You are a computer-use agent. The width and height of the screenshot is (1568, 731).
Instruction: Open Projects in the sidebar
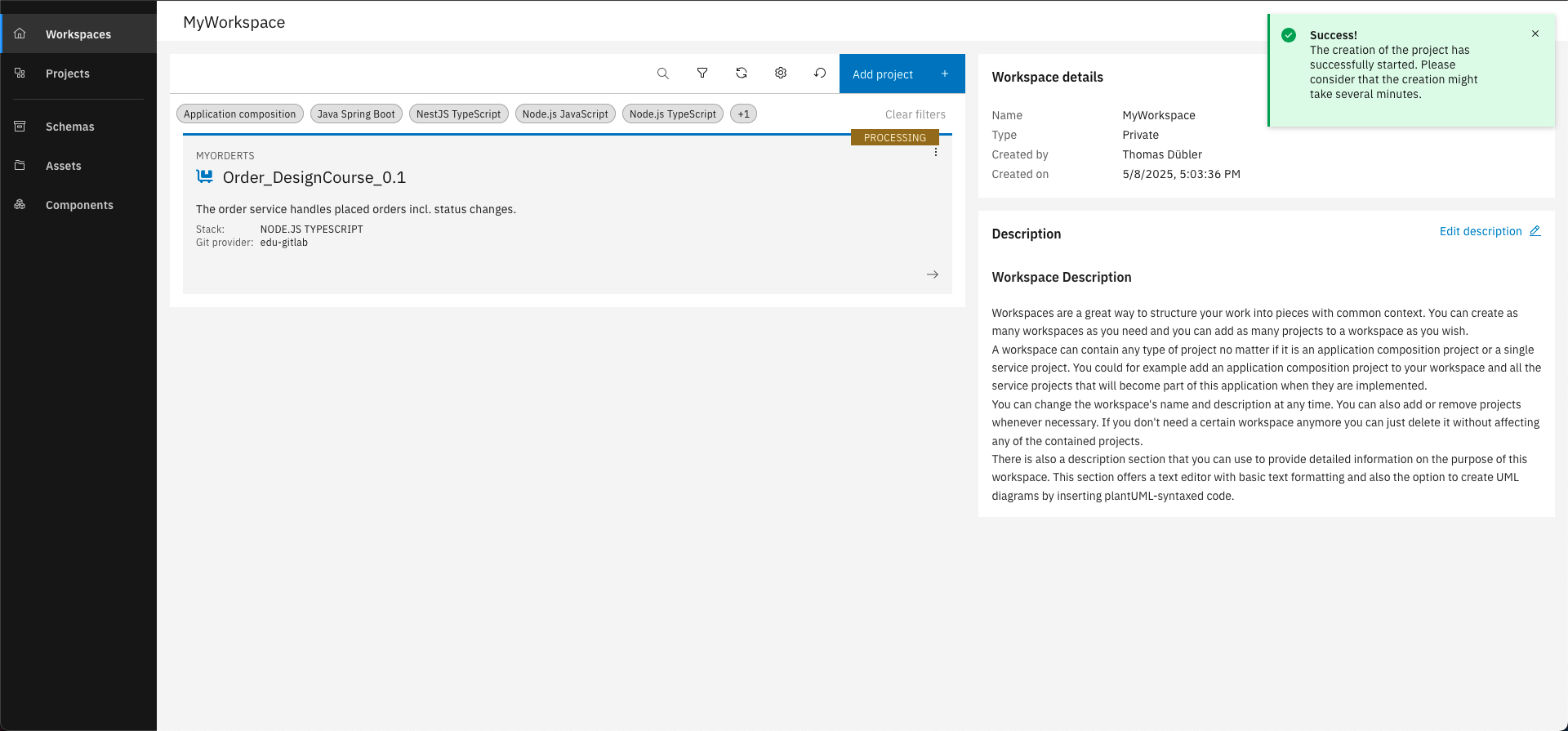tap(78, 74)
